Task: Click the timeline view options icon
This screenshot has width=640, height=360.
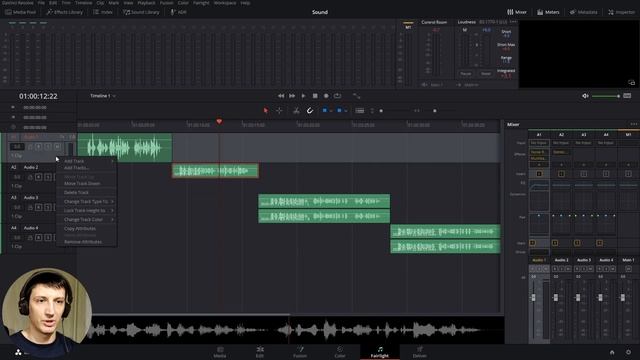Action: (x=360, y=111)
